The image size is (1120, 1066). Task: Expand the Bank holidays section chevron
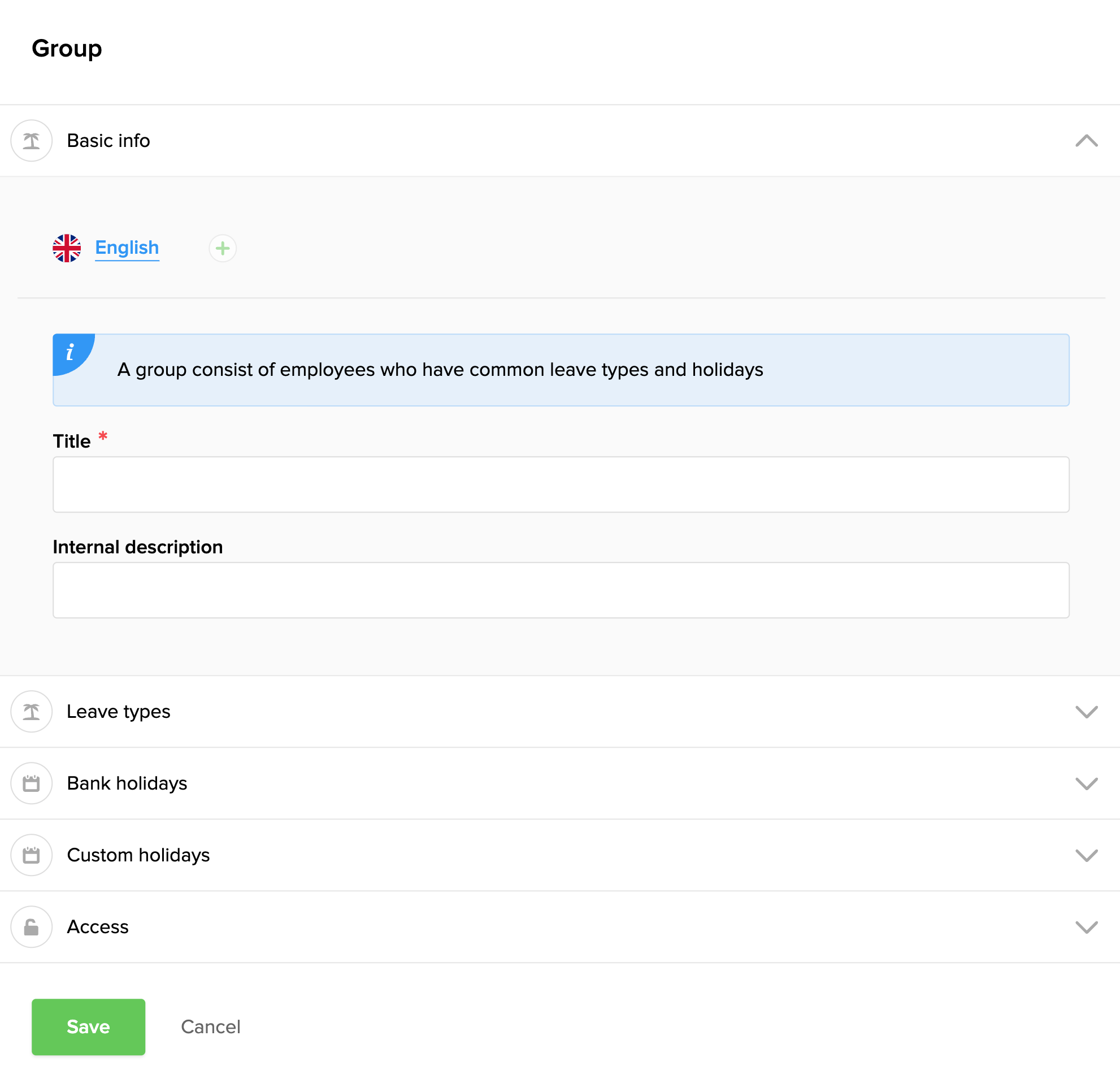(x=1086, y=783)
